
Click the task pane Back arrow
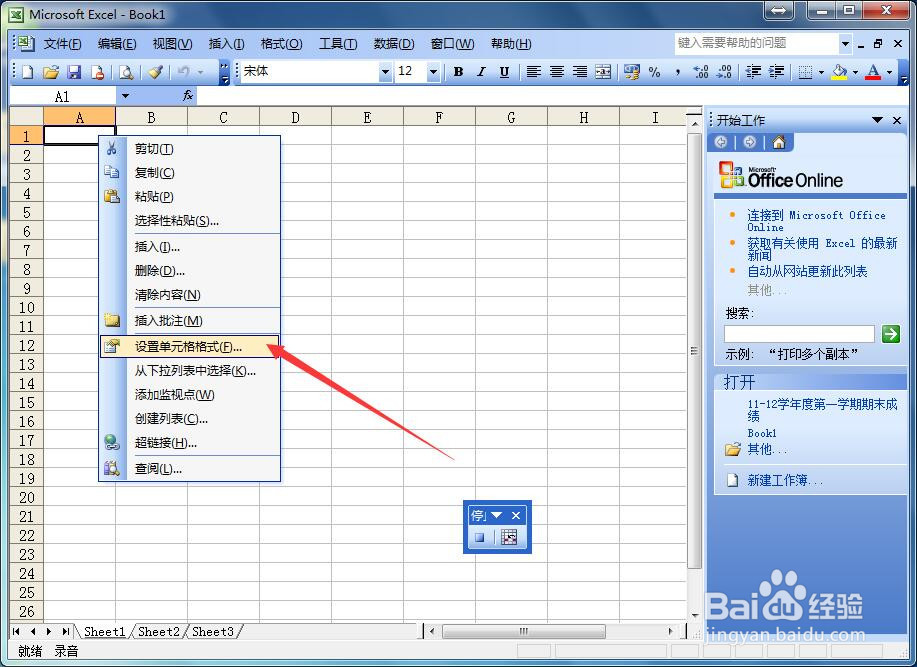(721, 142)
